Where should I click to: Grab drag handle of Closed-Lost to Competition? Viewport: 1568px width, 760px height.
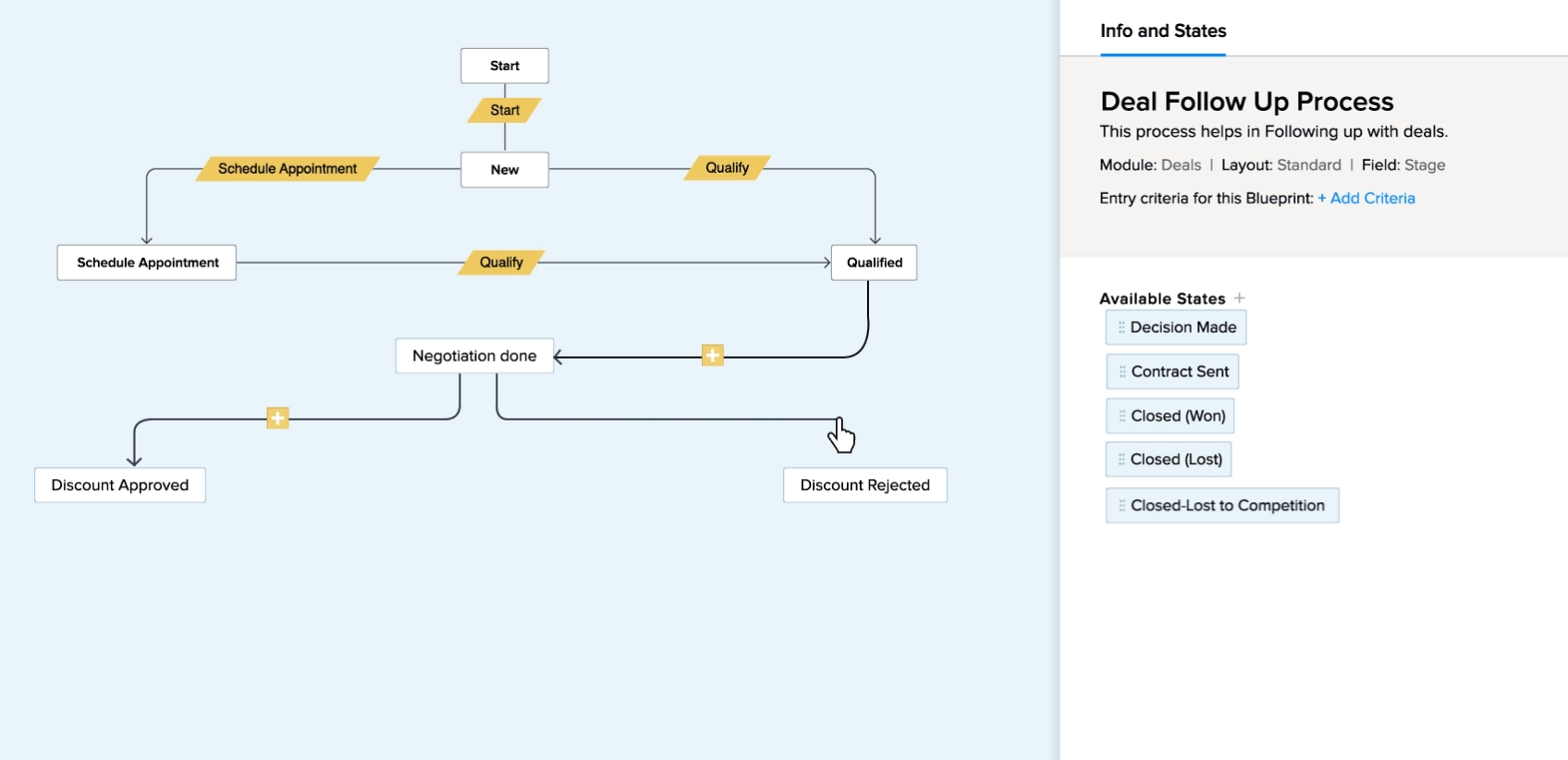1121,506
